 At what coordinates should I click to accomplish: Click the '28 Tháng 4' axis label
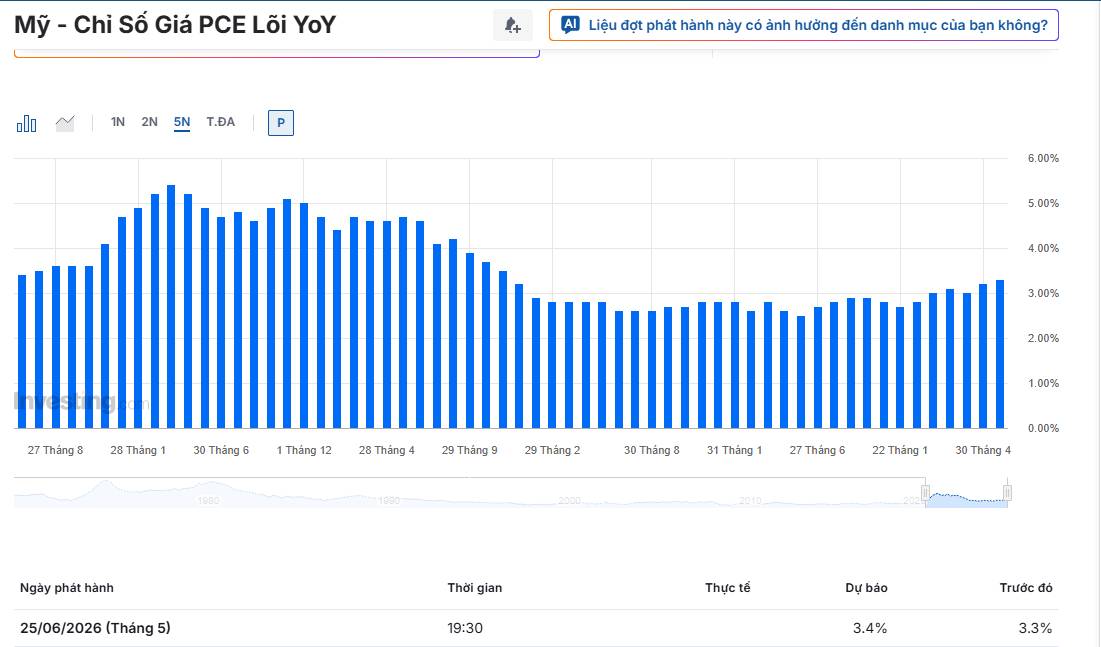(x=387, y=450)
